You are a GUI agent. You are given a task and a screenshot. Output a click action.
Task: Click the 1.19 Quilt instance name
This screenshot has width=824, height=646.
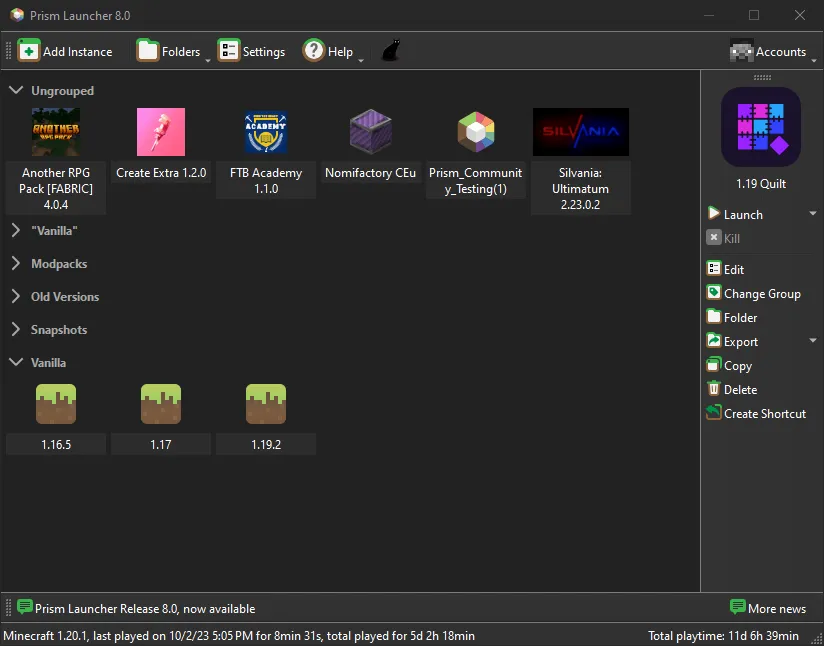pyautogui.click(x=761, y=183)
